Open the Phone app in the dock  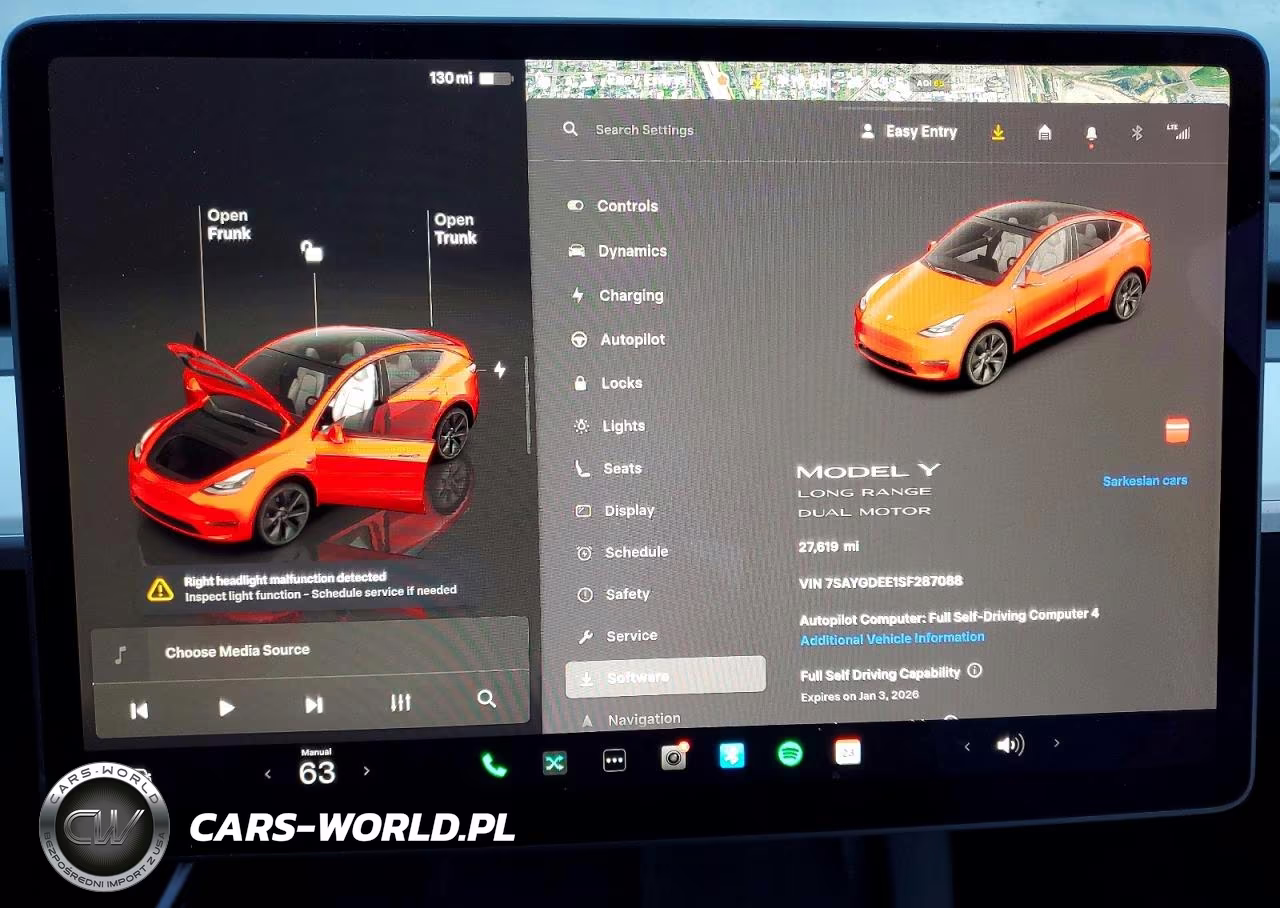click(x=494, y=766)
